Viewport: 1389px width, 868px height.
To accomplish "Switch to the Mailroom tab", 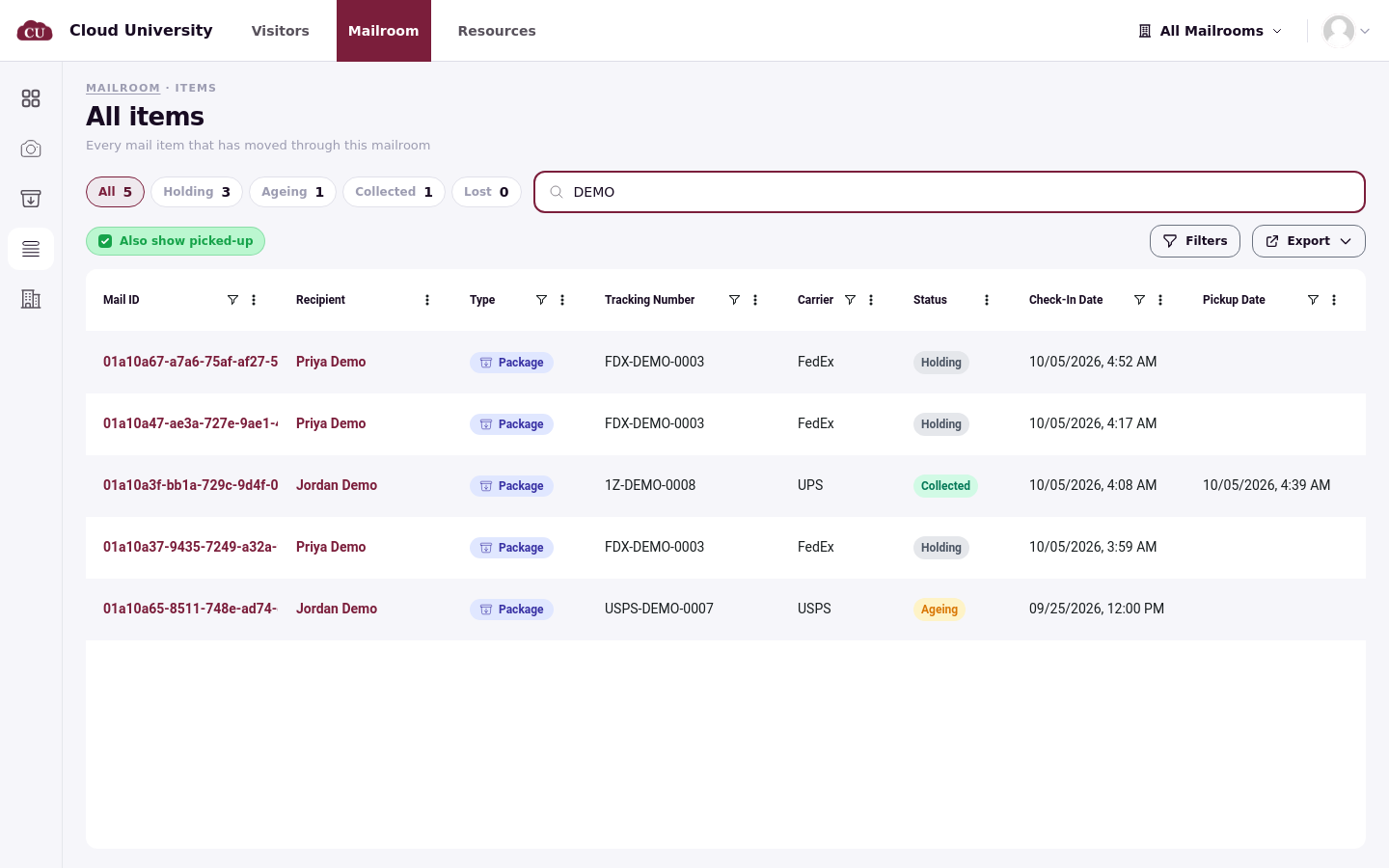I will click(384, 31).
